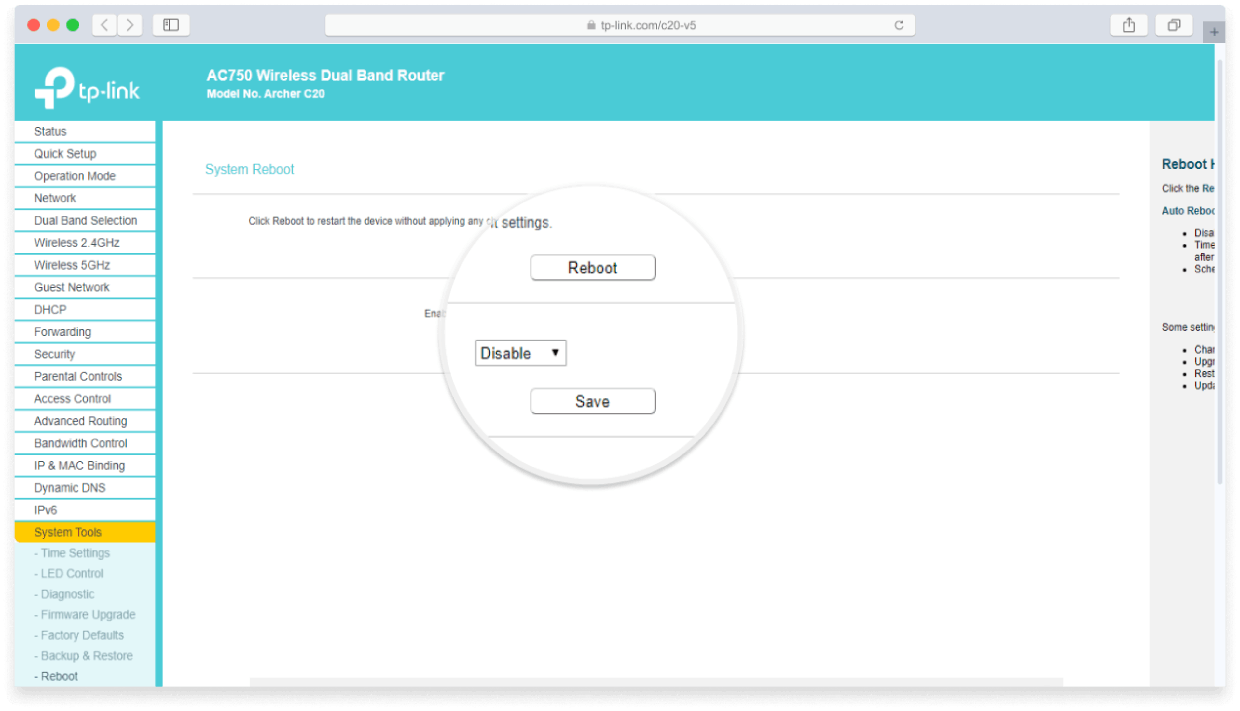Select Diagnostic under System Tools
This screenshot has height=711, width=1240.
tap(64, 594)
